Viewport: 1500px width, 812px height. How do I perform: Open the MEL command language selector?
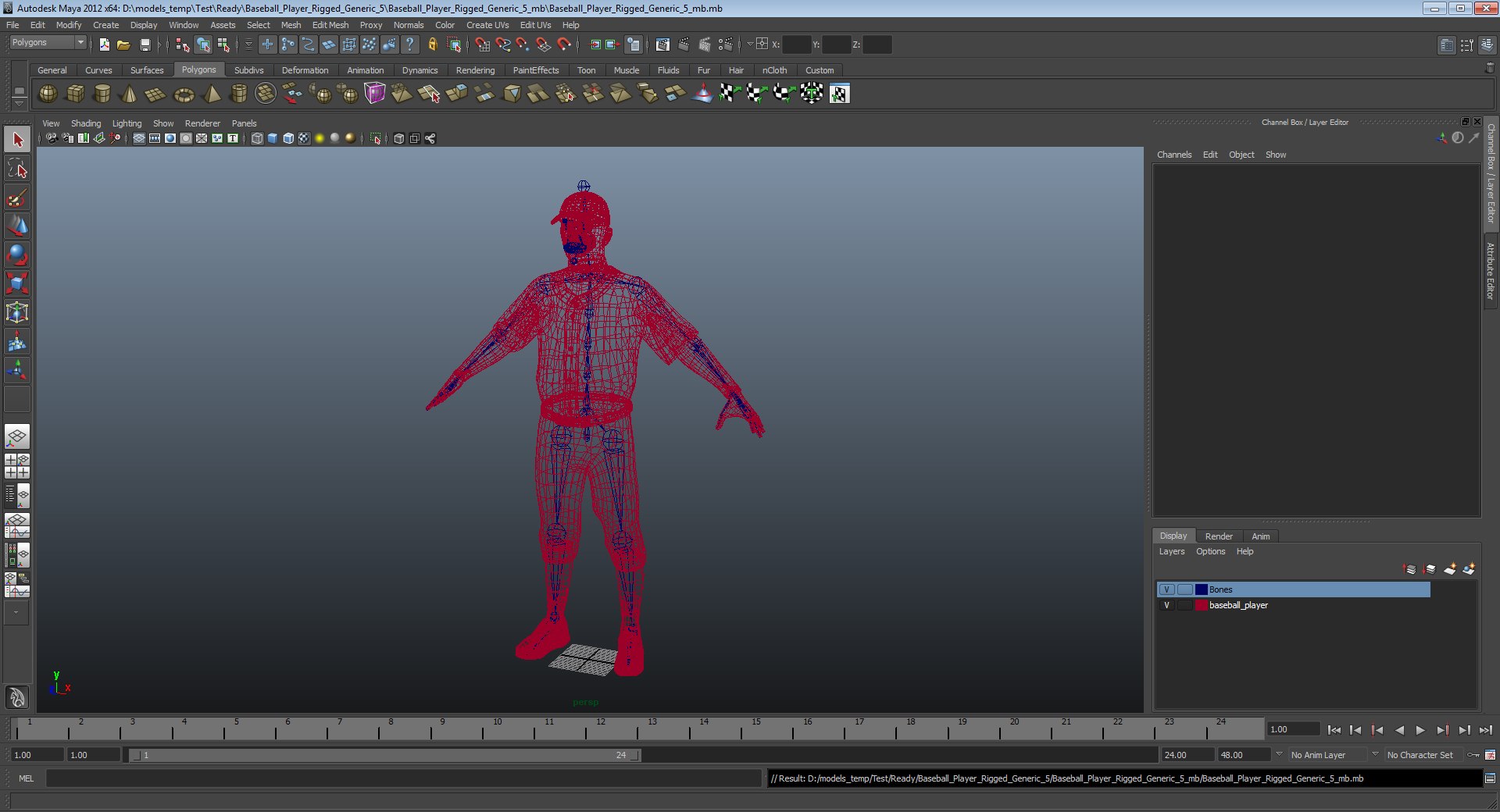coord(26,778)
